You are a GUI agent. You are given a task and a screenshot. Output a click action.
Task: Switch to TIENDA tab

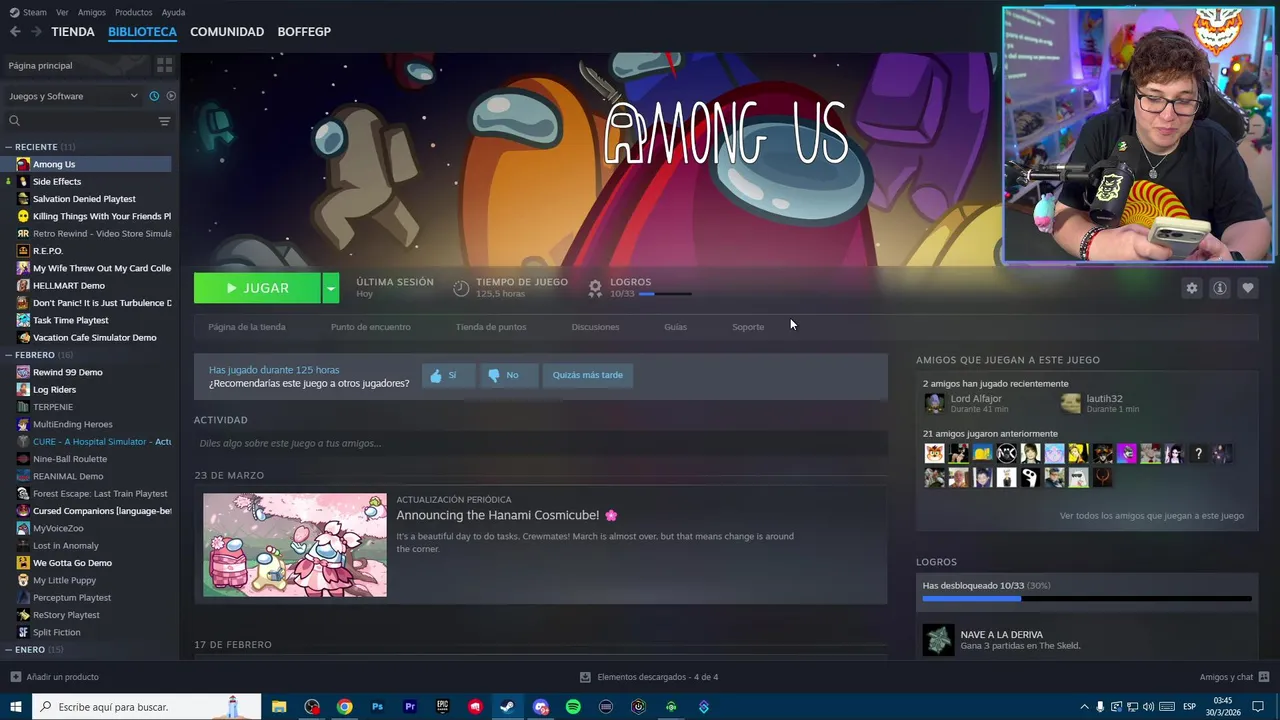(x=73, y=32)
